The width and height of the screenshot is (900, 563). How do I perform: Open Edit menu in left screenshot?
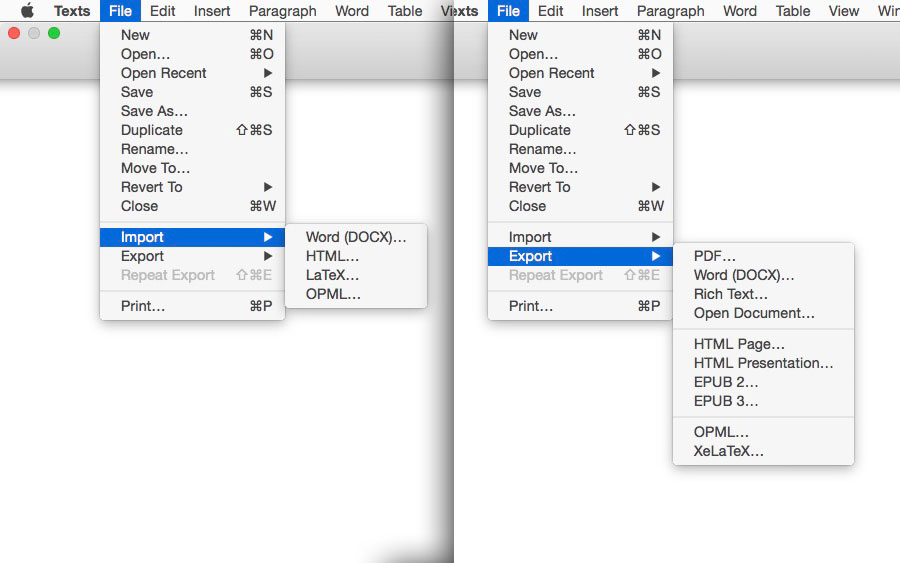pyautogui.click(x=162, y=11)
